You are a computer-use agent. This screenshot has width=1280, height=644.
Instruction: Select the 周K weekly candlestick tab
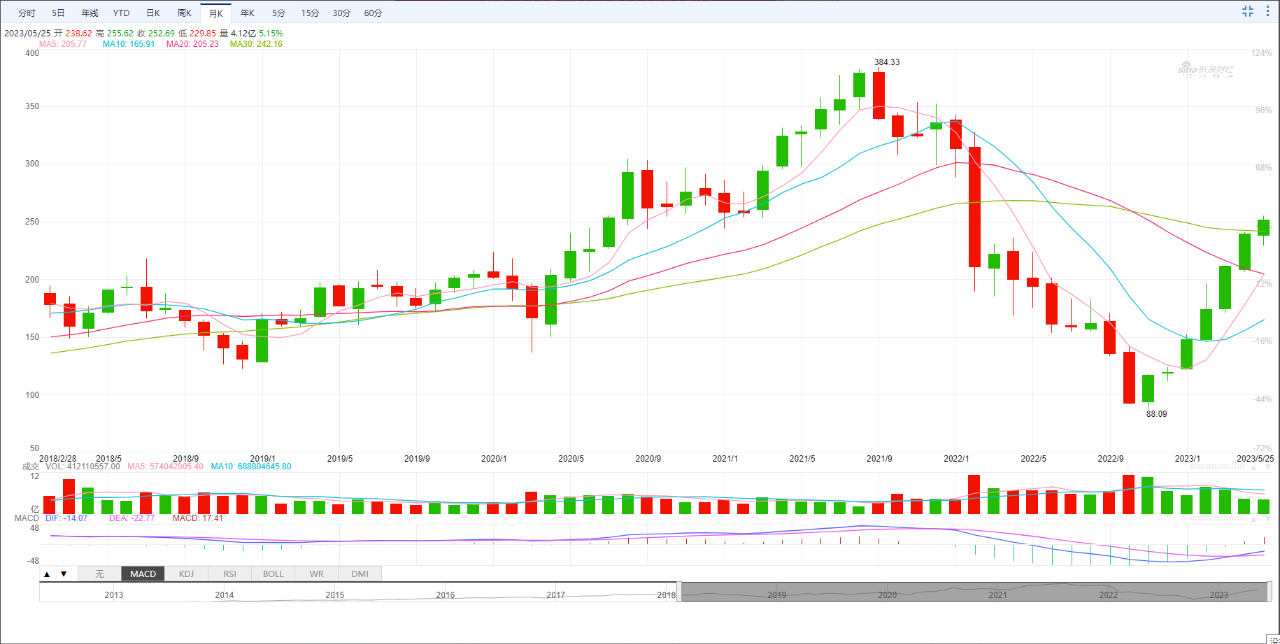[184, 13]
